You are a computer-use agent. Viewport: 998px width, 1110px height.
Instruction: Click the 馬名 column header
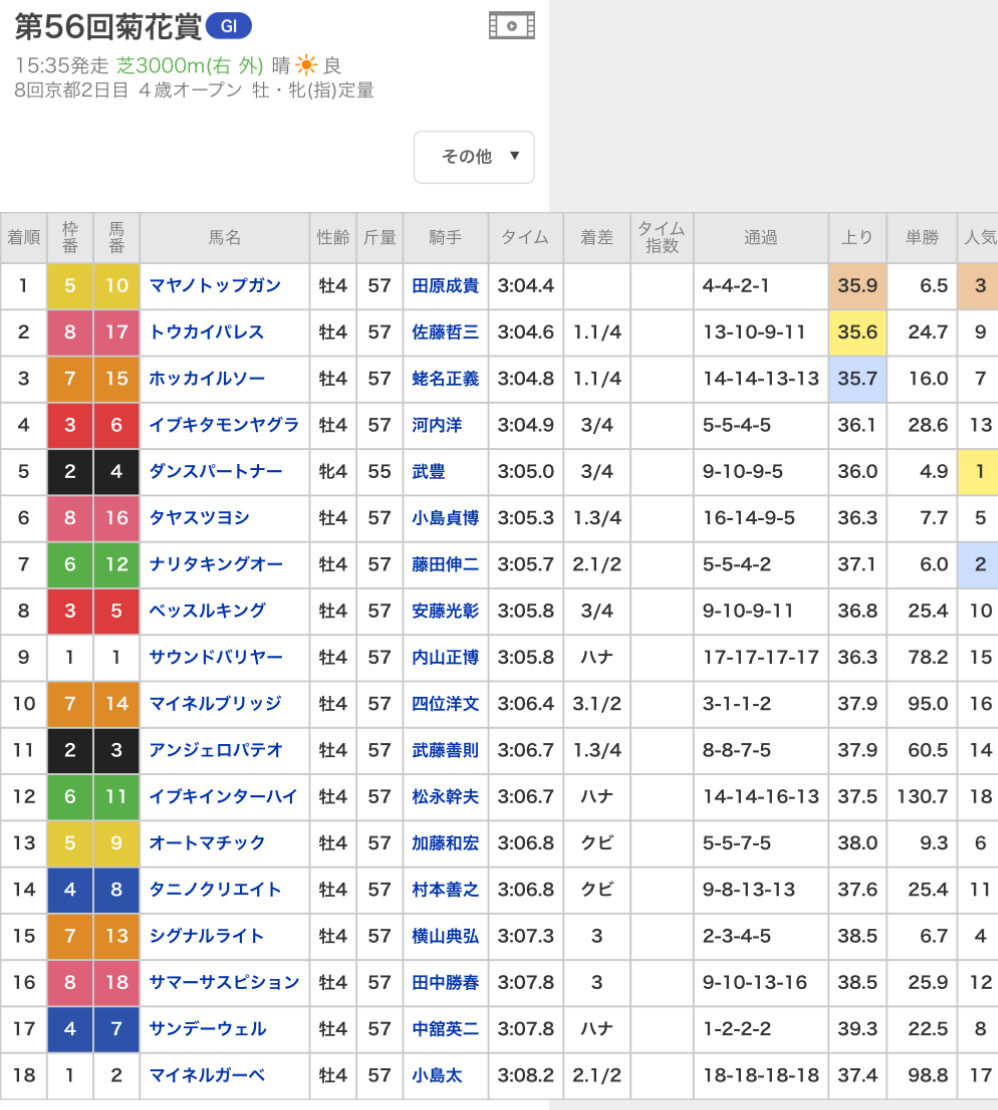coord(225,238)
